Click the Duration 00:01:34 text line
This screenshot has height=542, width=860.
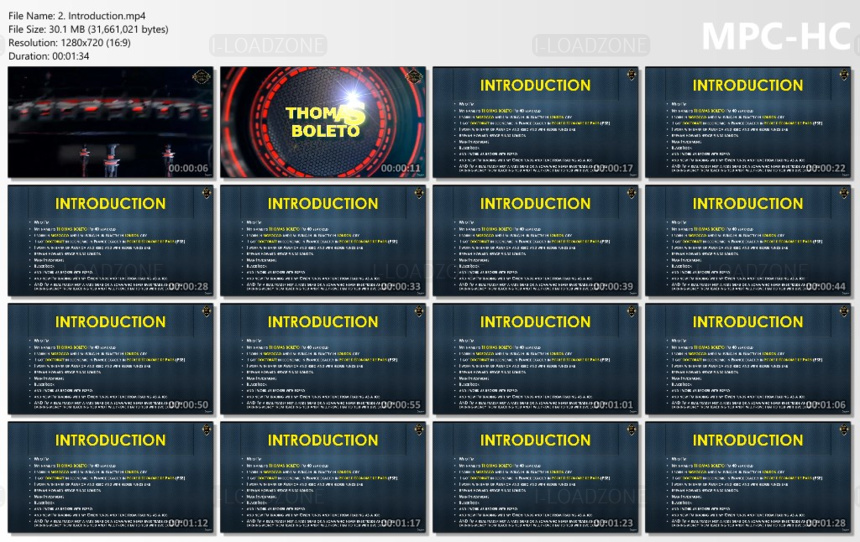click(x=48, y=56)
